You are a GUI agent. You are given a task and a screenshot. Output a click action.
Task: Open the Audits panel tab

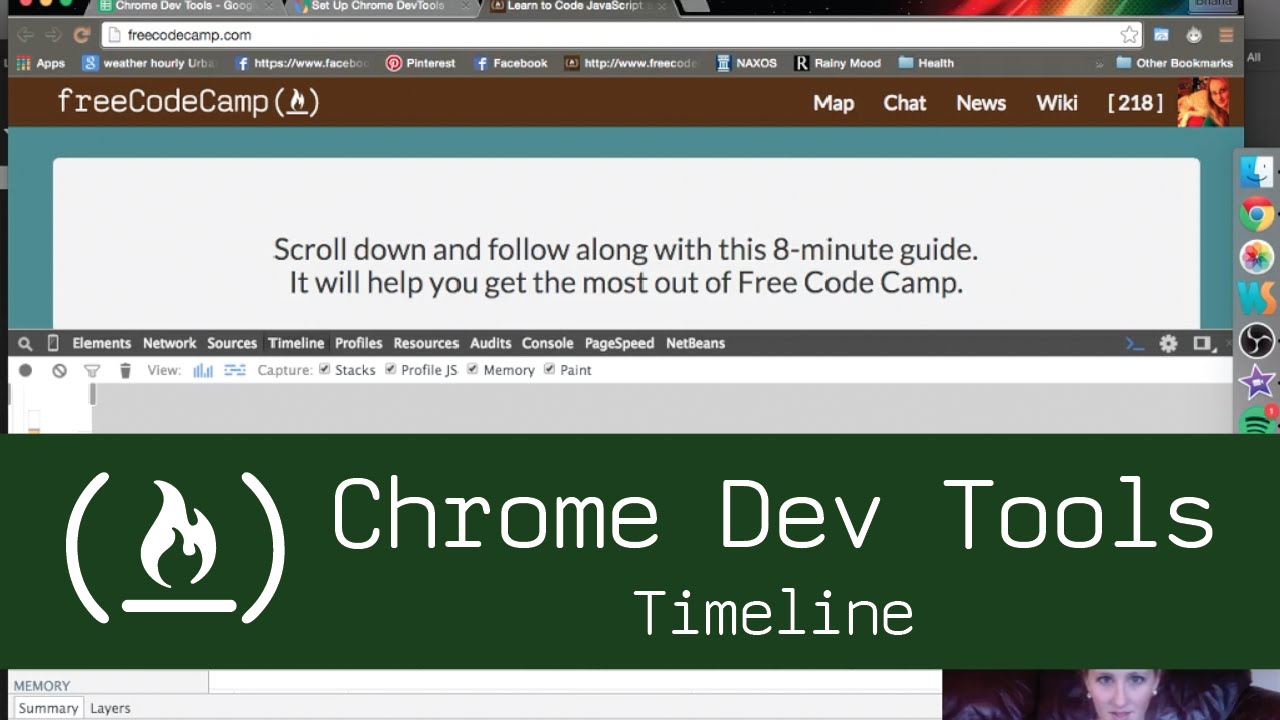click(491, 343)
